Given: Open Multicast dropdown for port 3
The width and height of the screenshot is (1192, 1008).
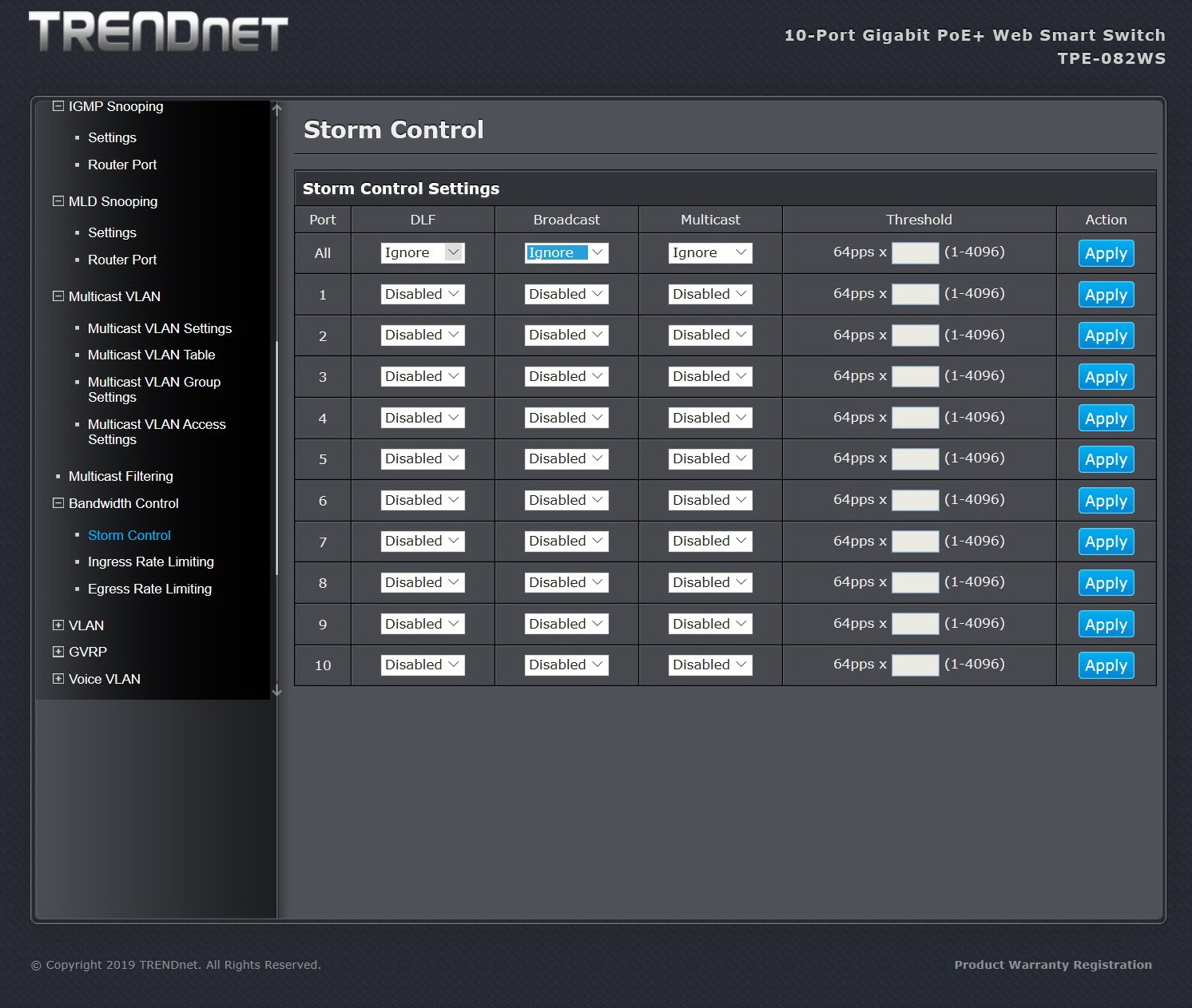Looking at the screenshot, I should [710, 376].
